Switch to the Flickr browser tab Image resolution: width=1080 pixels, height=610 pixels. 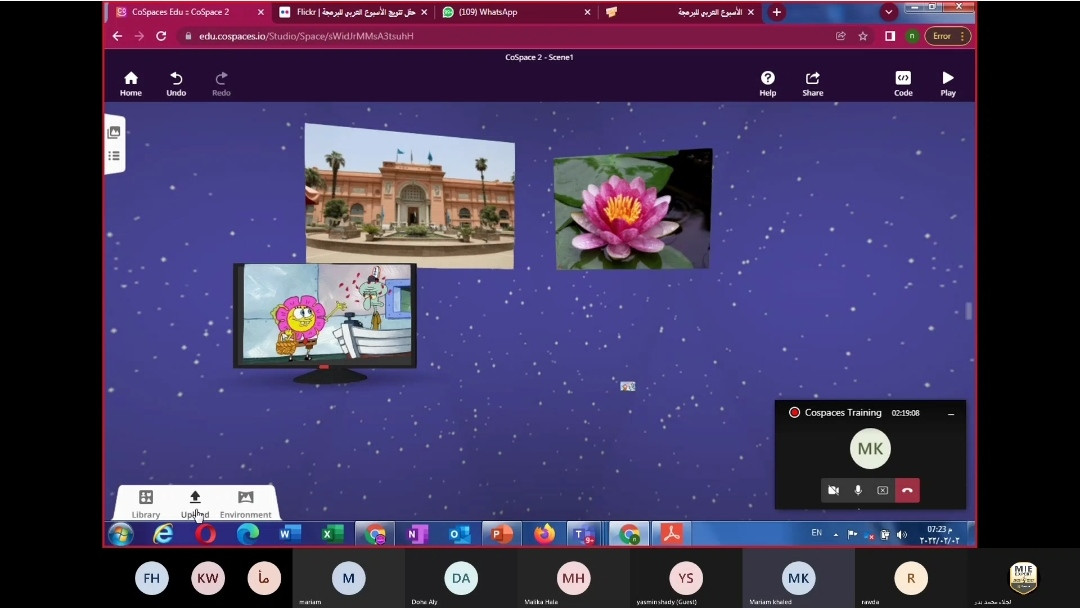(355, 12)
